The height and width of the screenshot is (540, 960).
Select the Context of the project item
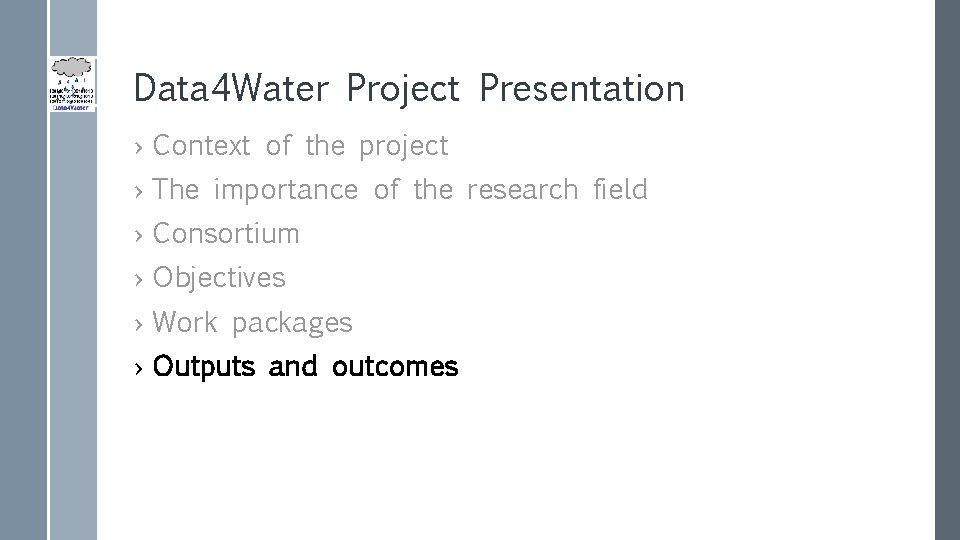[300, 147]
